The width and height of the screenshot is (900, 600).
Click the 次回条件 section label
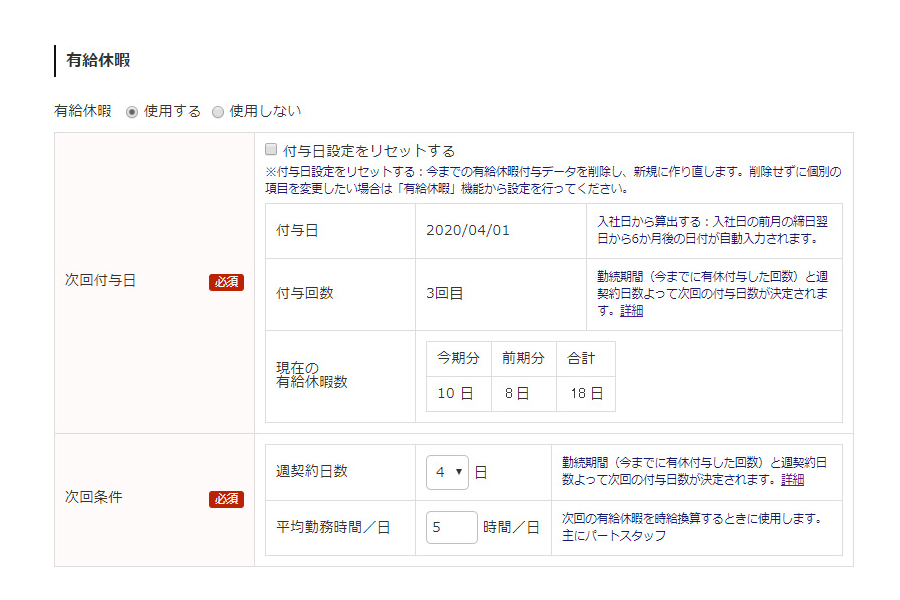click(94, 497)
